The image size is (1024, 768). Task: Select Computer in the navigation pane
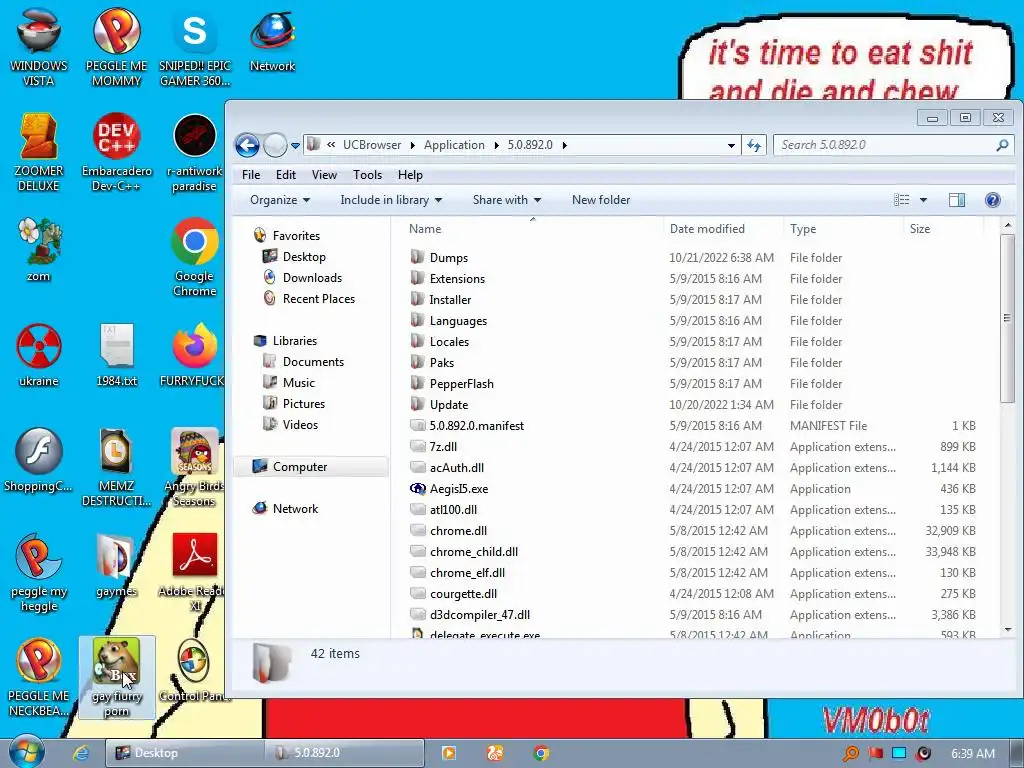tap(311, 467)
